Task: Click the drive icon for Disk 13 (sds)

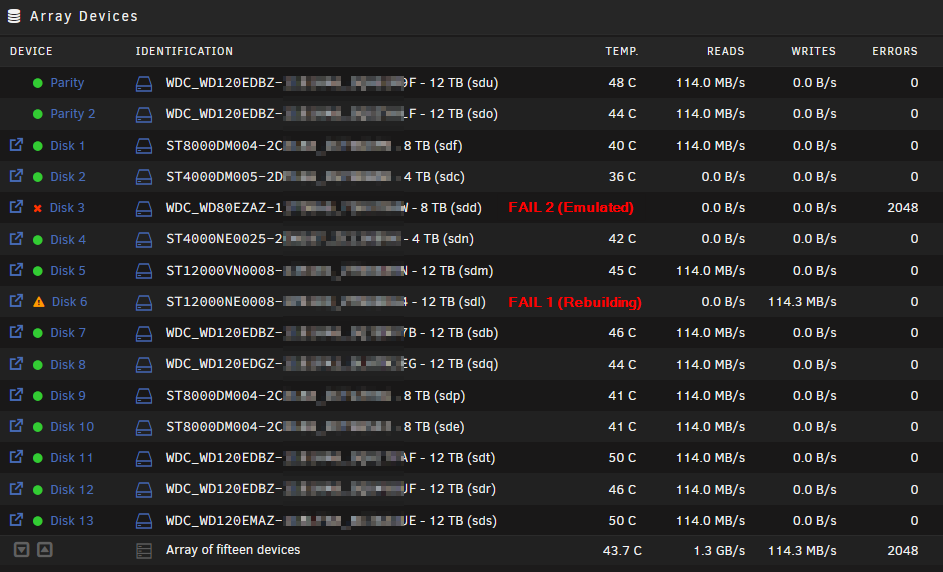Action: (144, 521)
